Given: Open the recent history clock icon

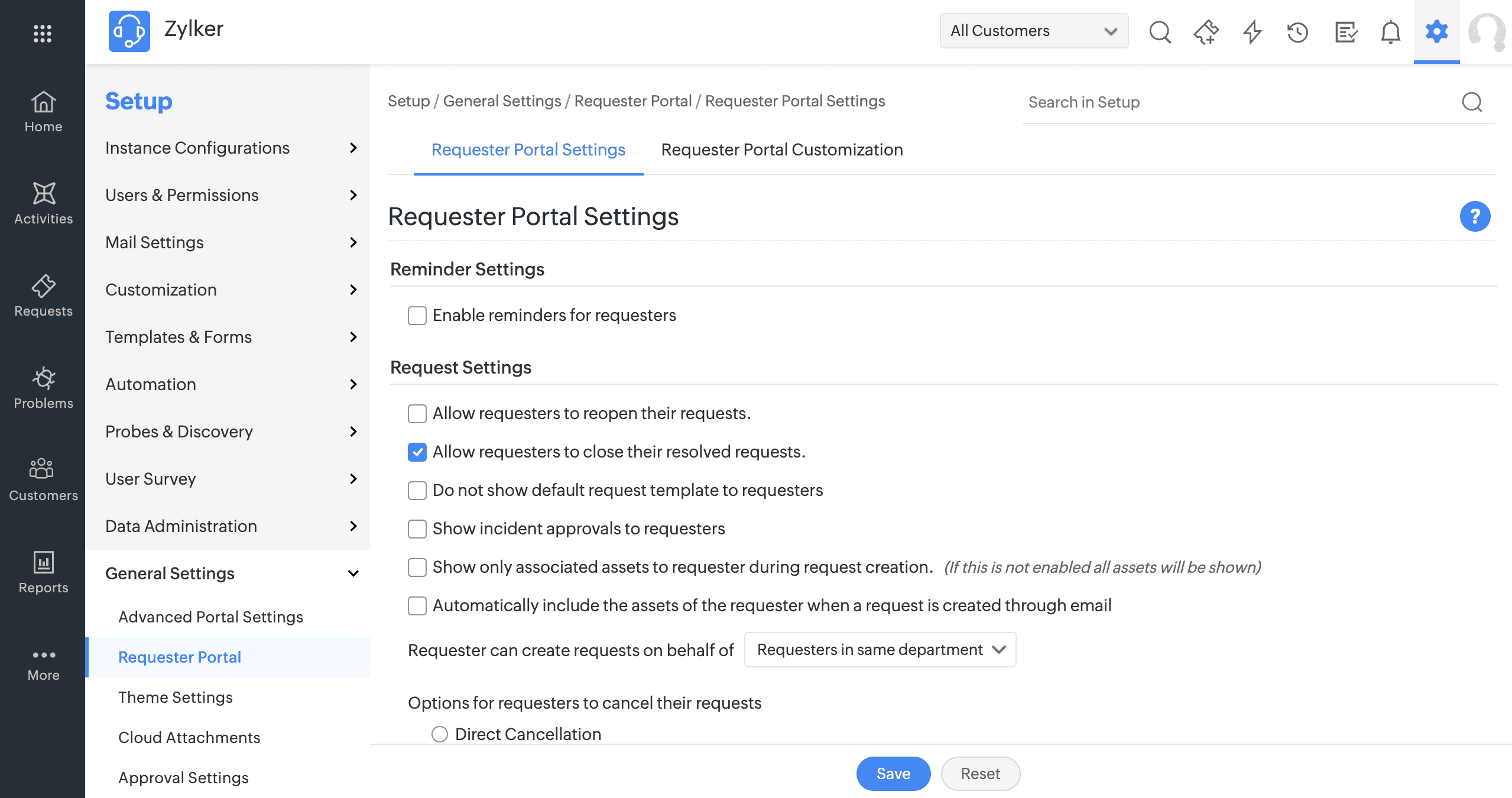Looking at the screenshot, I should [x=1297, y=32].
